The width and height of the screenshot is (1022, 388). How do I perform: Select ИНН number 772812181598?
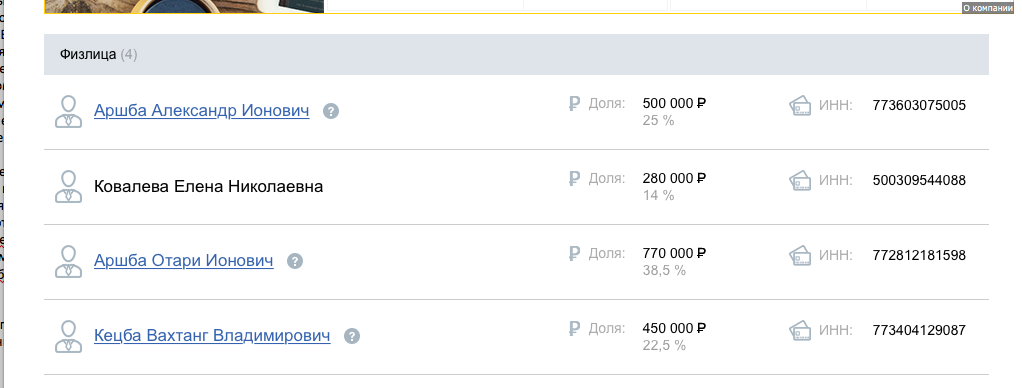[x=919, y=255]
